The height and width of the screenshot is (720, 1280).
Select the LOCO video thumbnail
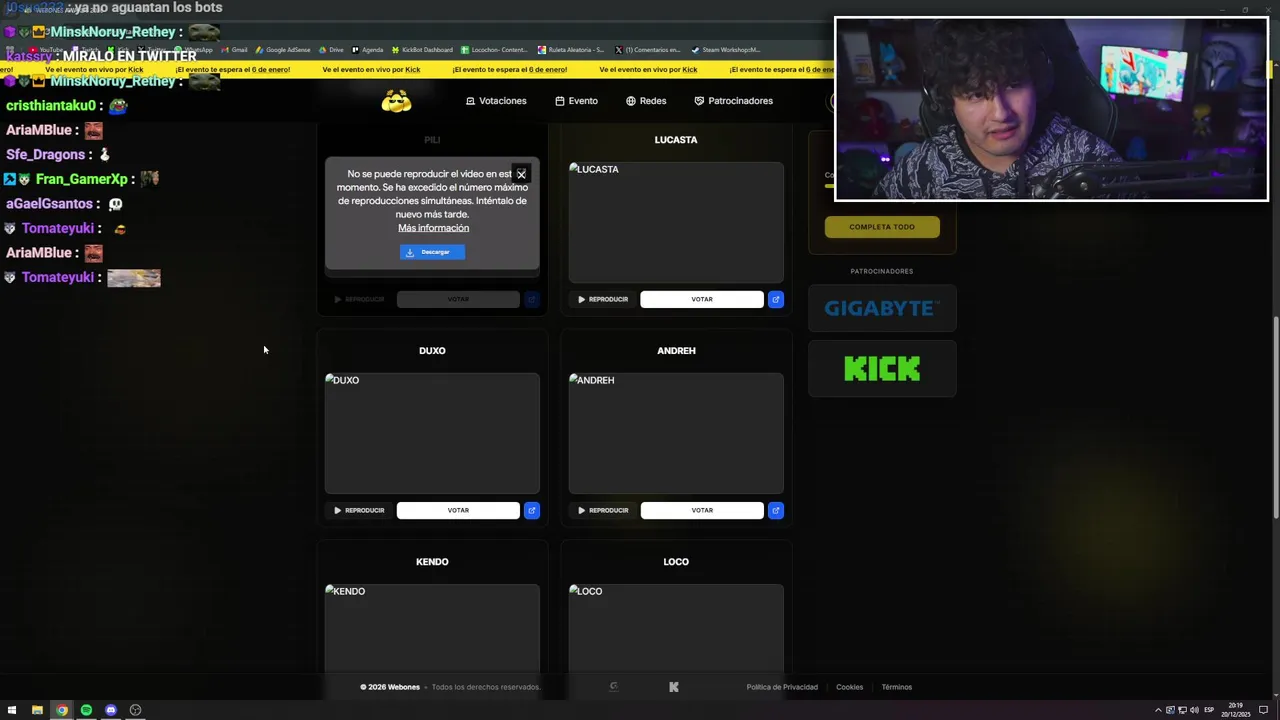(676, 628)
